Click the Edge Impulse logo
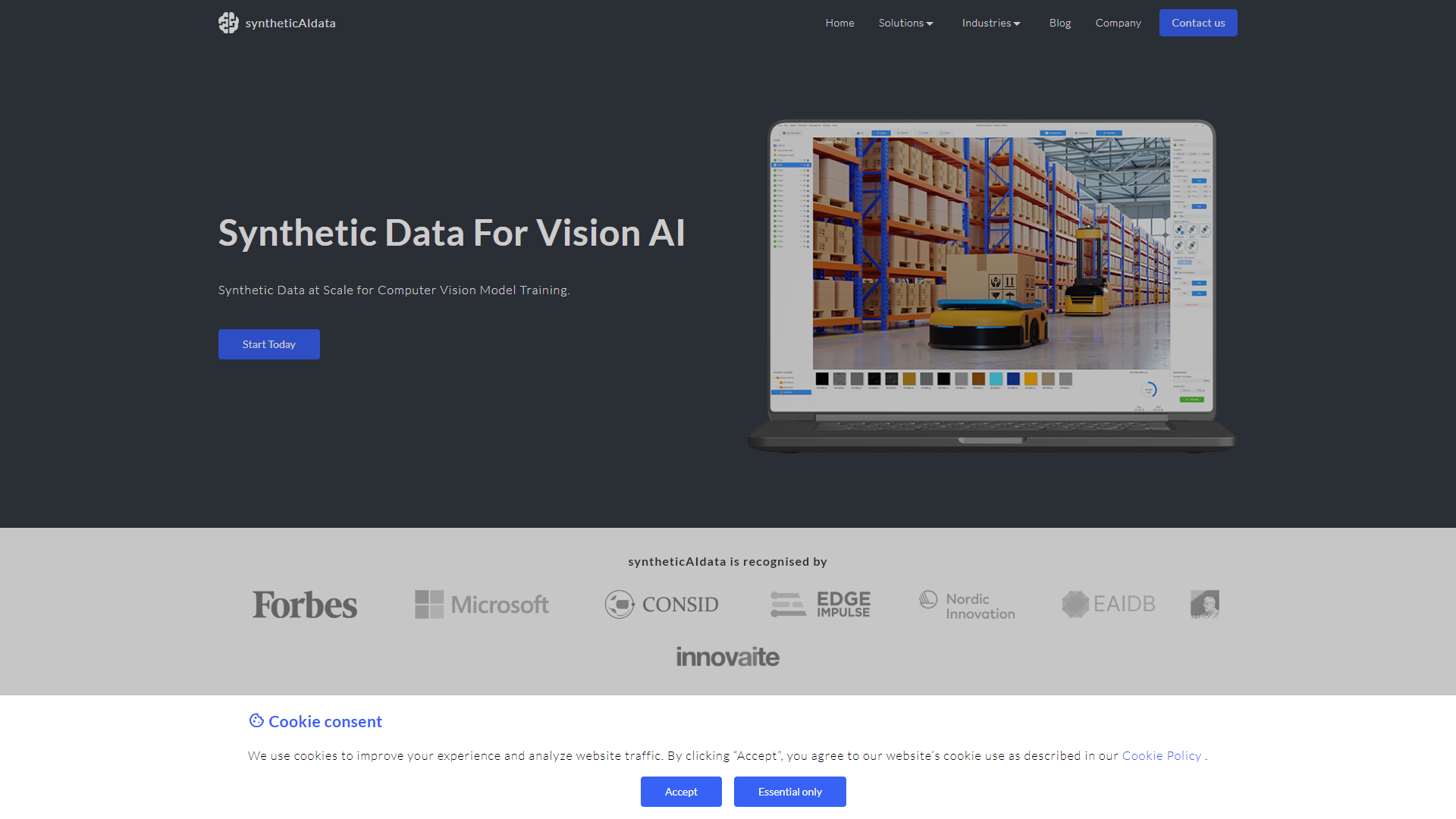 pos(821,604)
